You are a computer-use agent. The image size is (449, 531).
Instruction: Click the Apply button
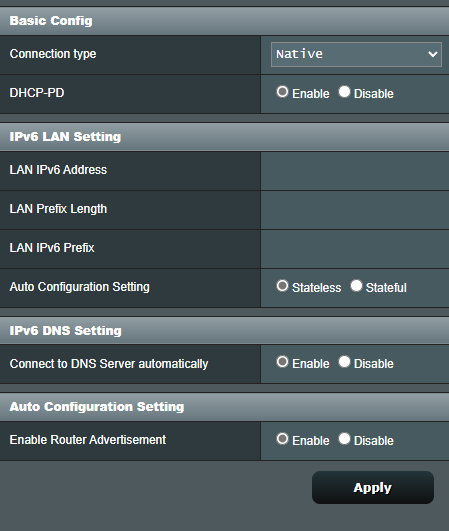373,487
